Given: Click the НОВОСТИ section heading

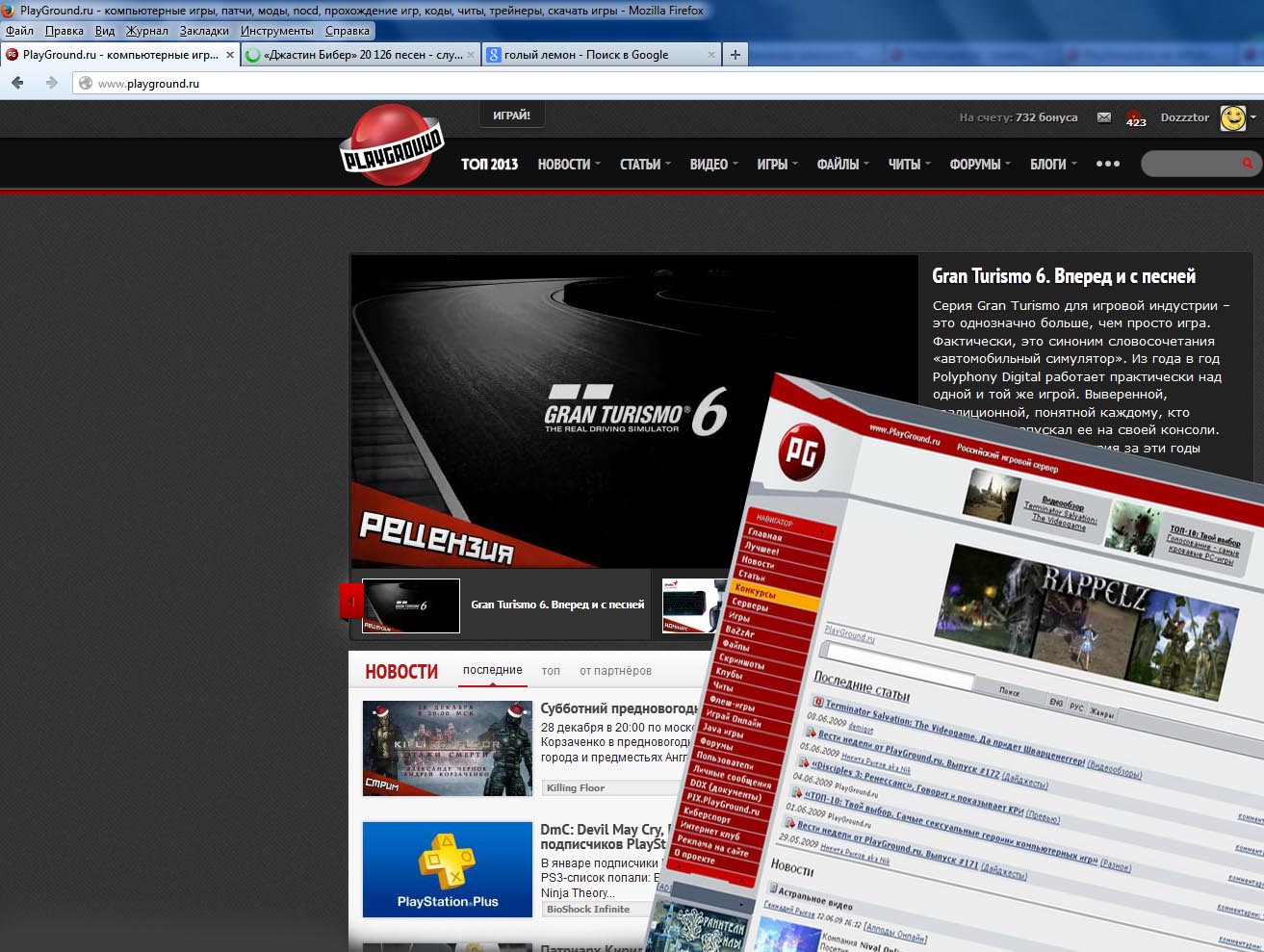Looking at the screenshot, I should (401, 671).
